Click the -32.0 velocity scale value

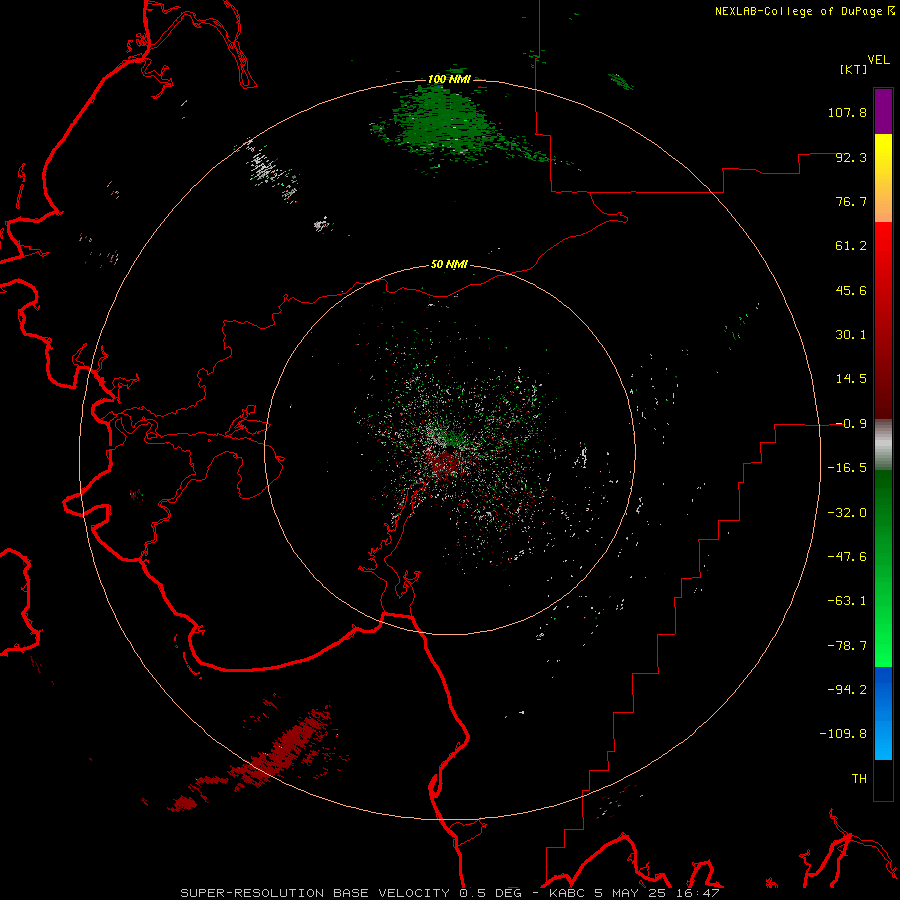pos(847,513)
